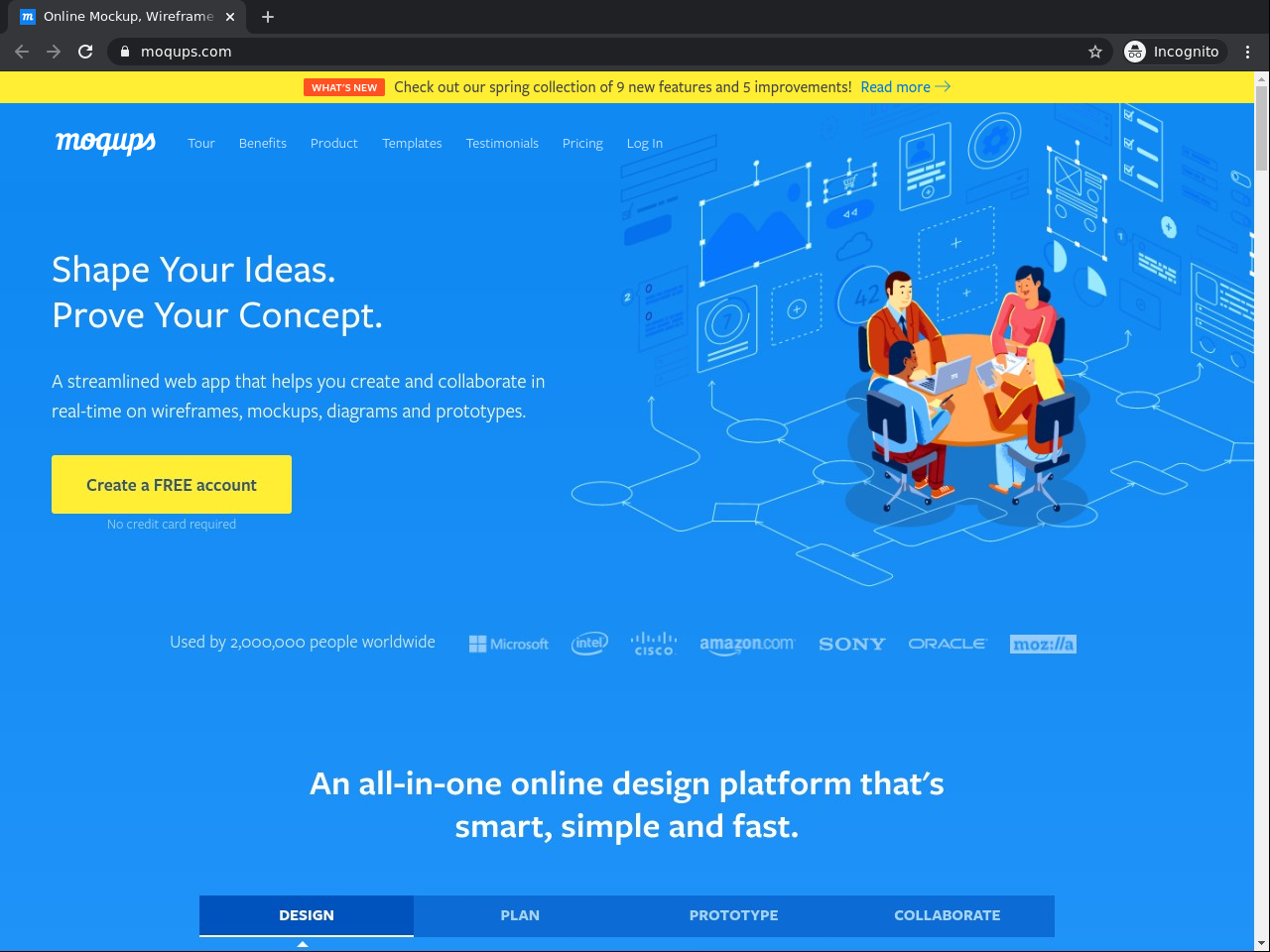The image size is (1270, 952).
Task: Click the Microsoft logo
Action: coord(509,644)
